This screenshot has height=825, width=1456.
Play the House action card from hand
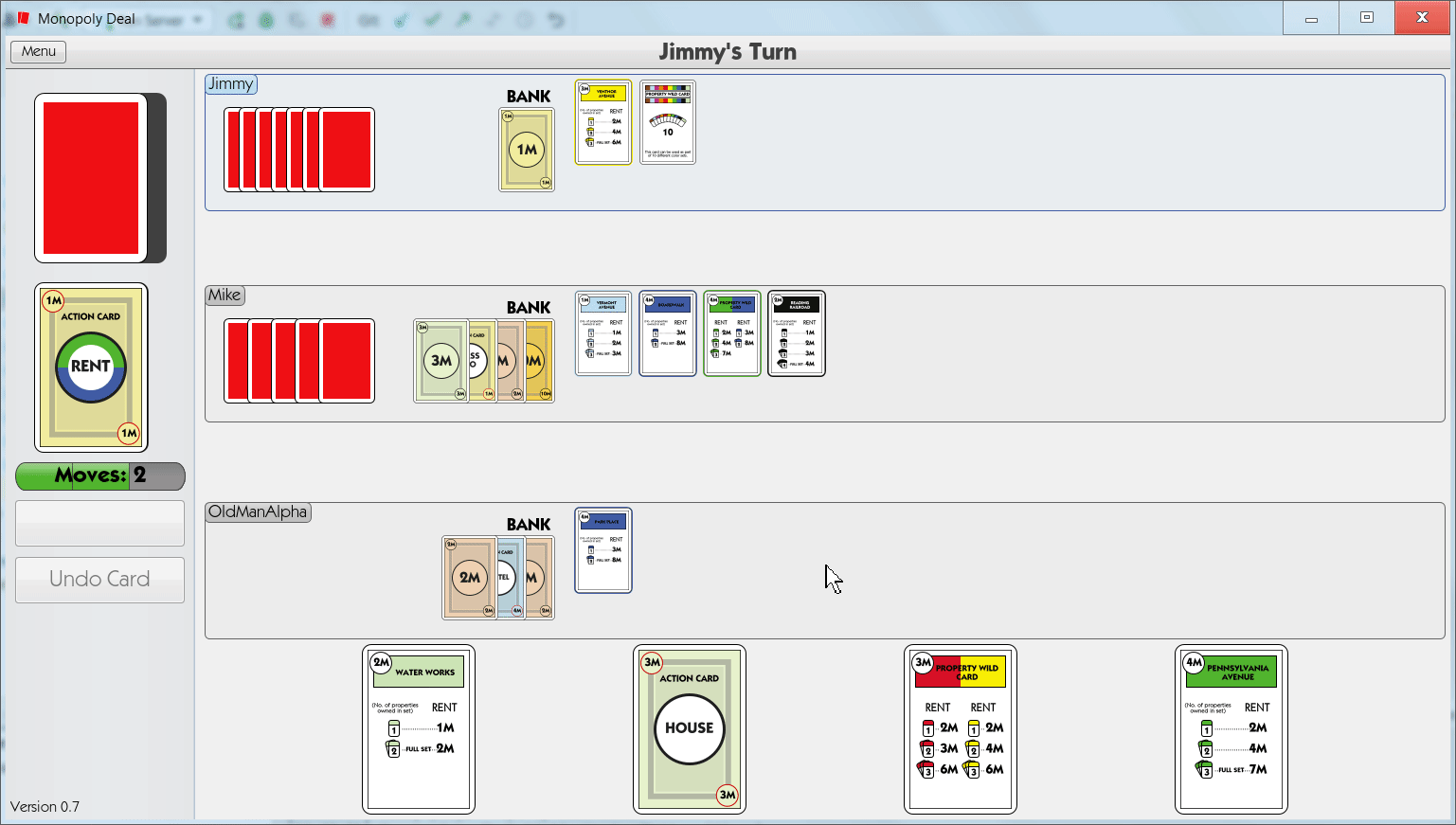click(690, 729)
